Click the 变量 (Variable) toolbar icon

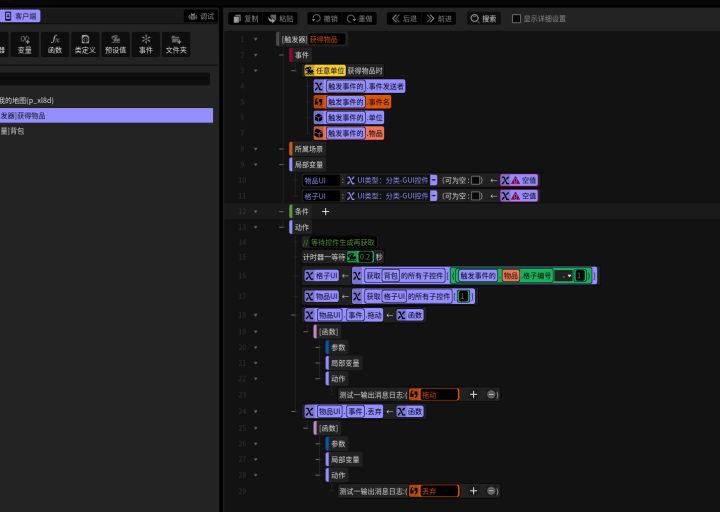pos(25,43)
